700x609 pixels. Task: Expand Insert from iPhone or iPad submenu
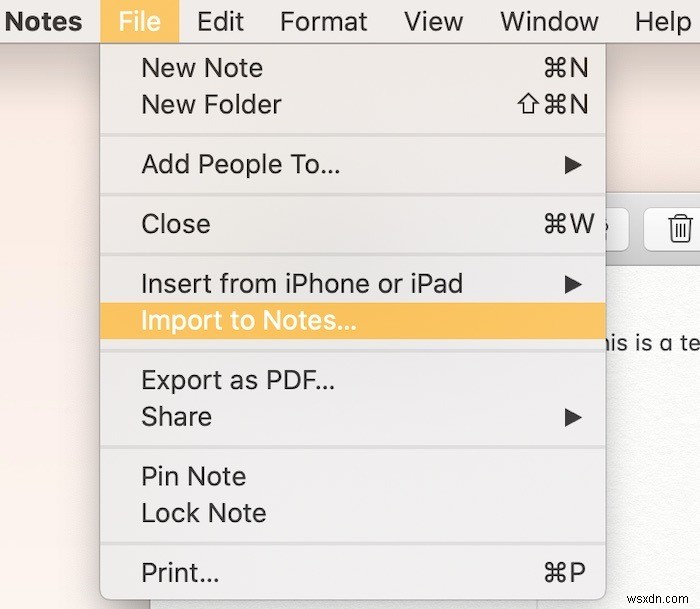(x=353, y=284)
